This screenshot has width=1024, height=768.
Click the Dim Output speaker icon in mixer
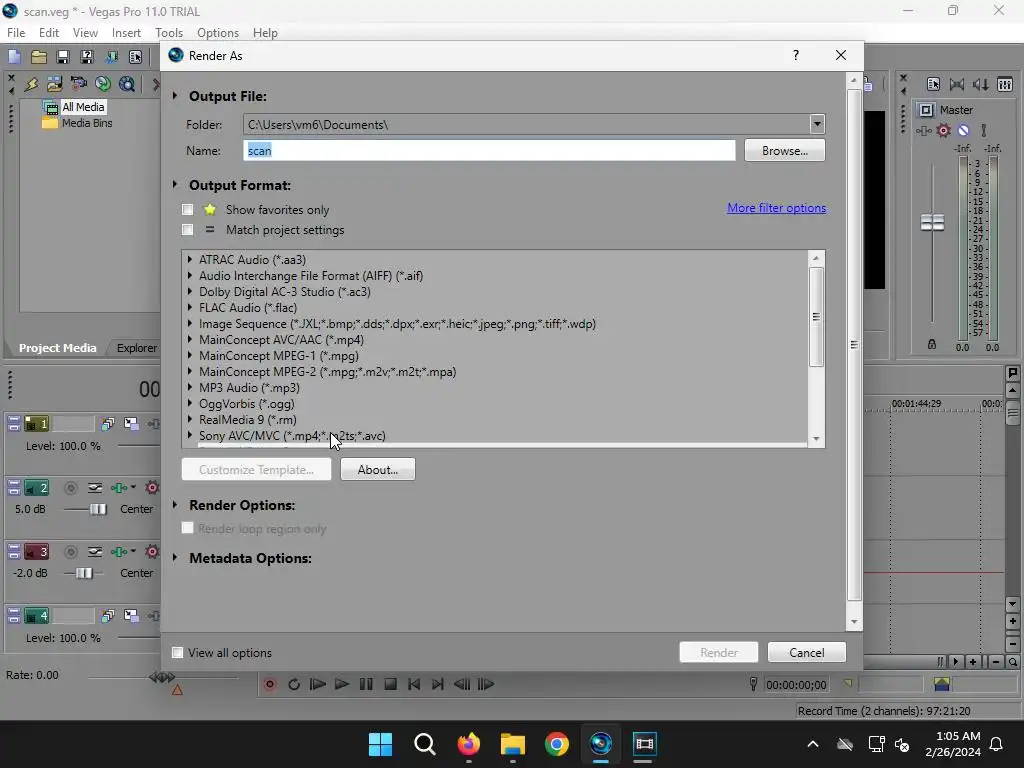(x=981, y=84)
